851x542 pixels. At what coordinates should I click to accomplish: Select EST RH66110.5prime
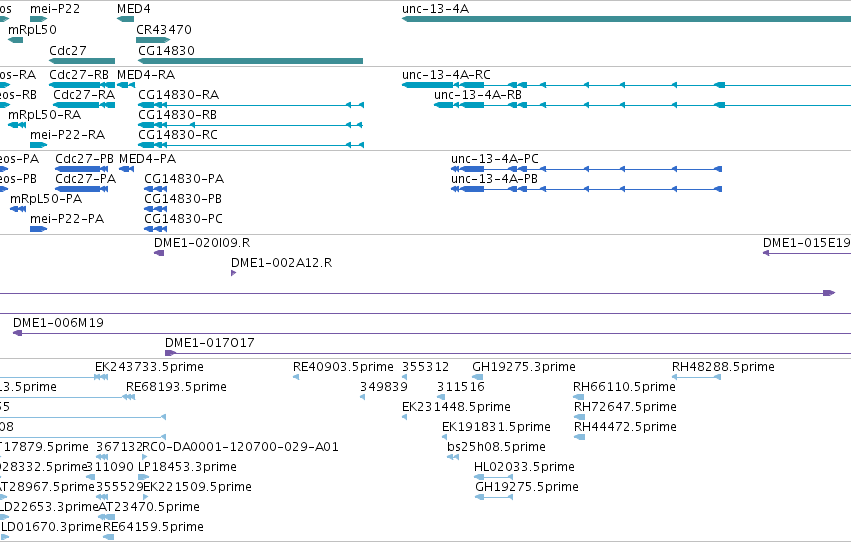tap(579, 397)
